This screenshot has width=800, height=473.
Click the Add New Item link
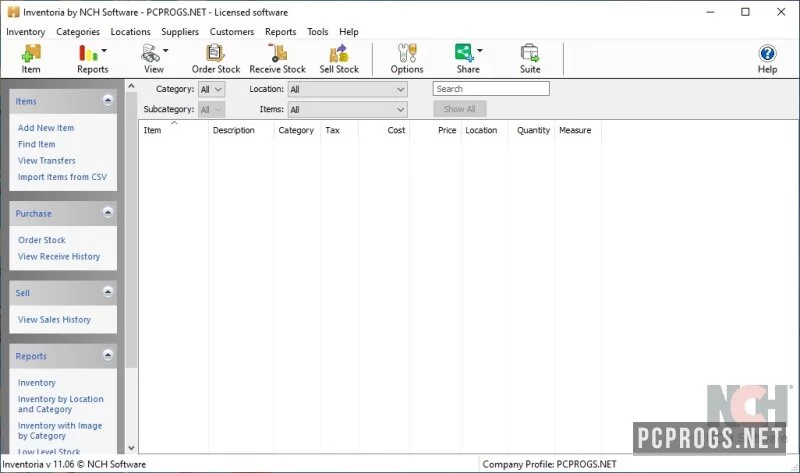point(46,128)
